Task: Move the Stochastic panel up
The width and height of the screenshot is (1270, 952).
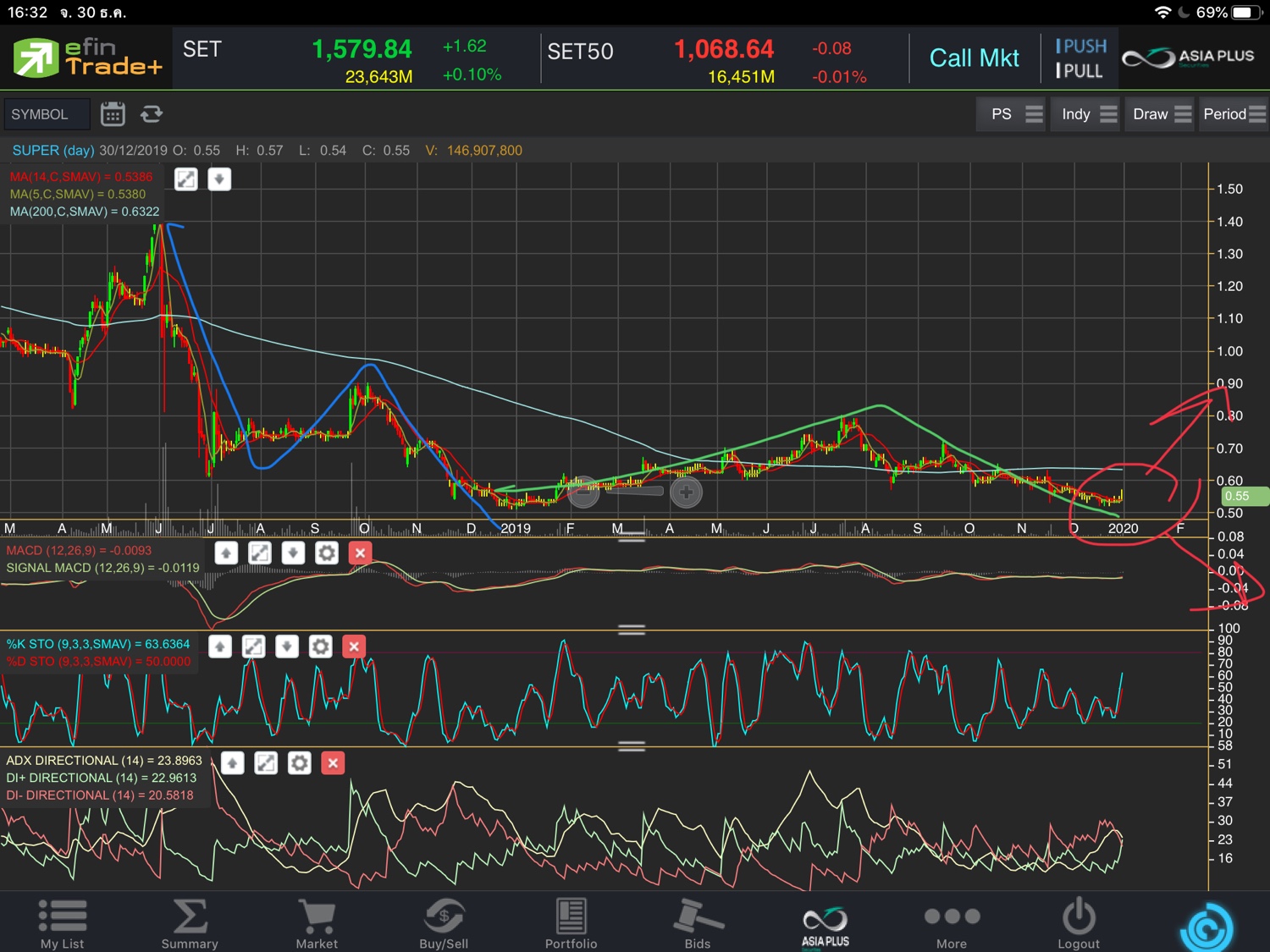Action: tap(220, 647)
